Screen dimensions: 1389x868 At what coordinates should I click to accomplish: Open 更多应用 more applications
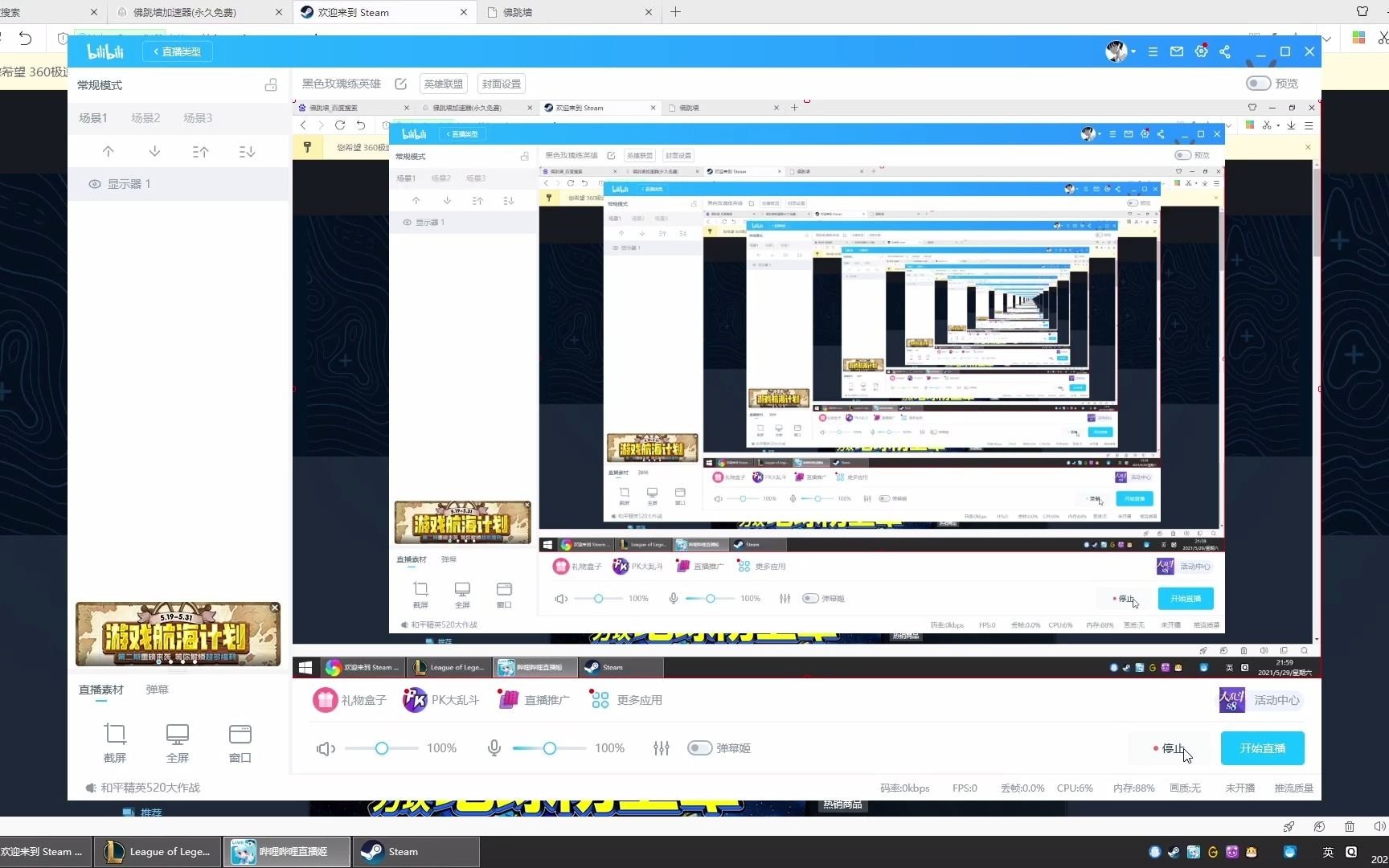click(625, 699)
